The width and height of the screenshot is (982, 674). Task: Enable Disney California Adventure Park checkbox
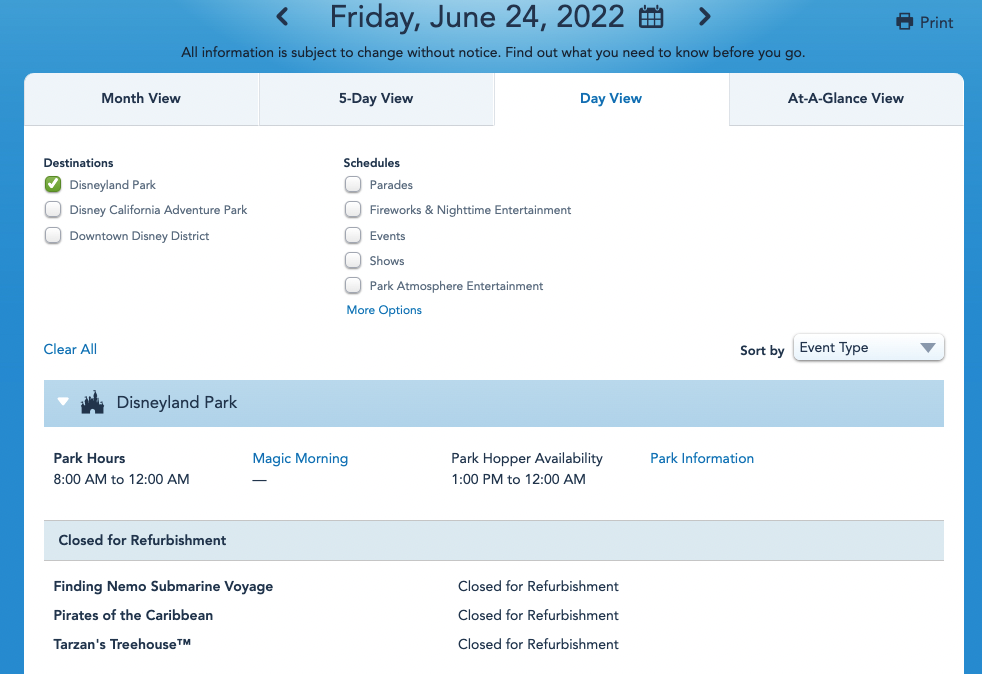click(x=53, y=210)
